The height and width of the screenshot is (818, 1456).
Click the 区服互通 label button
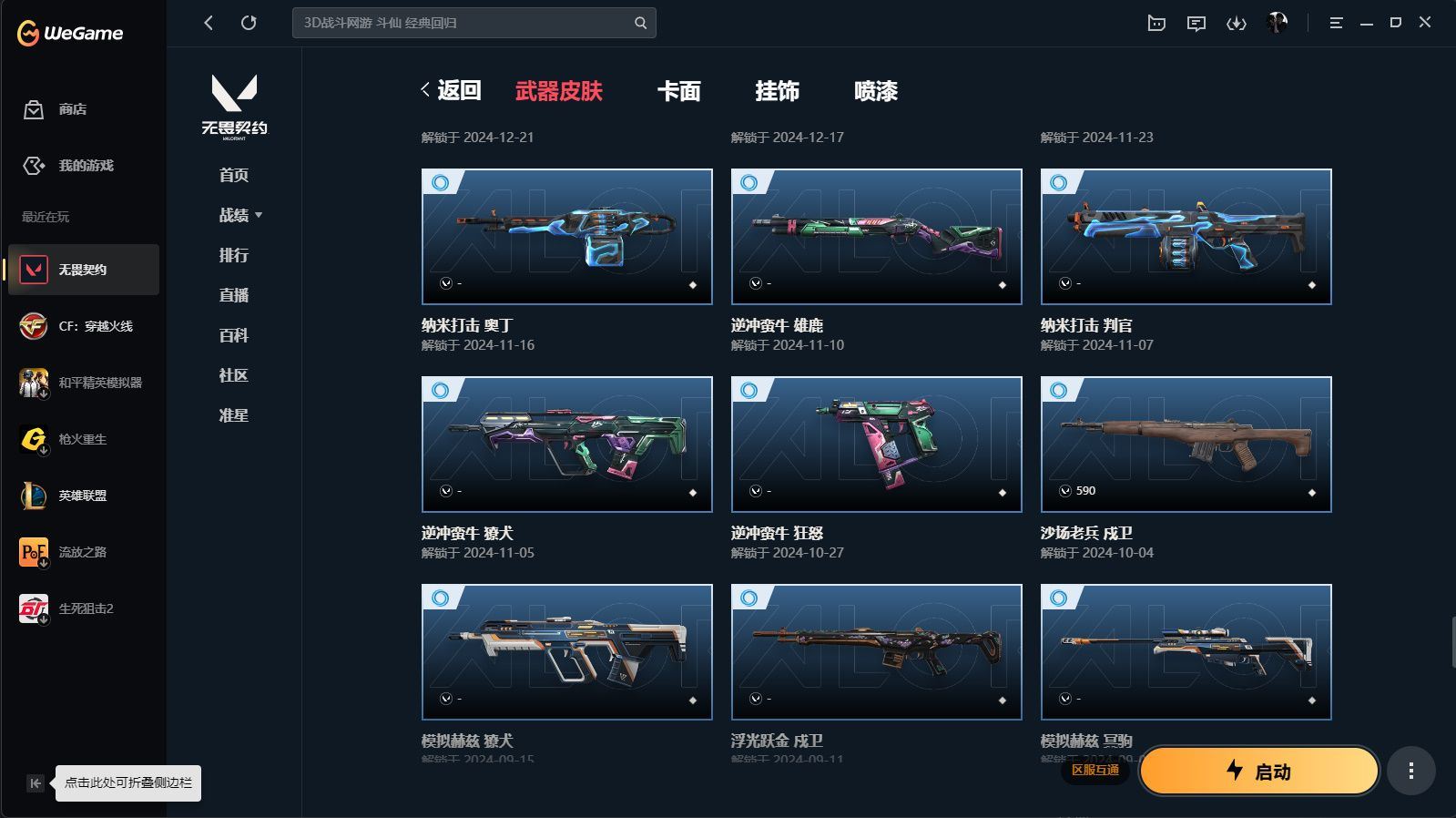1095,771
